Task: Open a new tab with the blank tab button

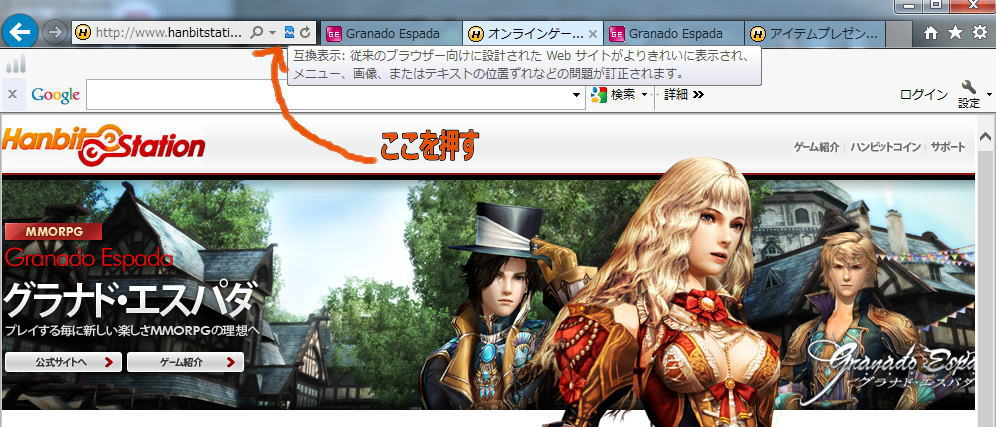Action: pyautogui.click(x=899, y=33)
